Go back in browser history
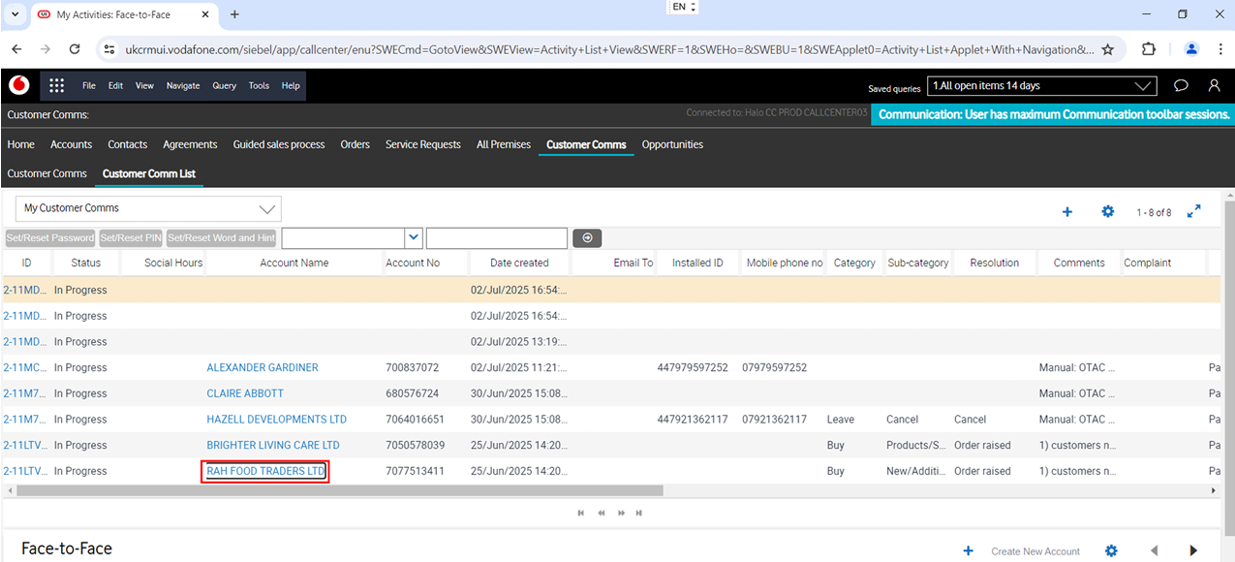The height and width of the screenshot is (562, 1235). [17, 49]
